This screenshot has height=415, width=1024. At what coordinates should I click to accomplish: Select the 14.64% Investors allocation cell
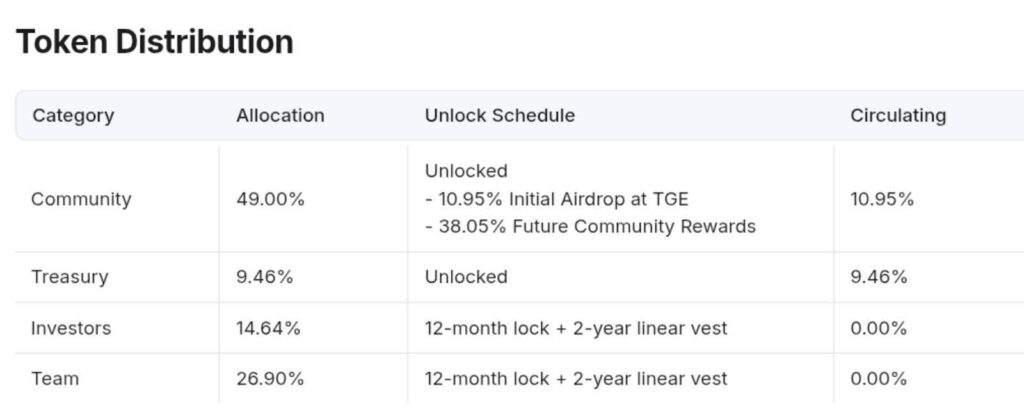pyautogui.click(x=267, y=328)
